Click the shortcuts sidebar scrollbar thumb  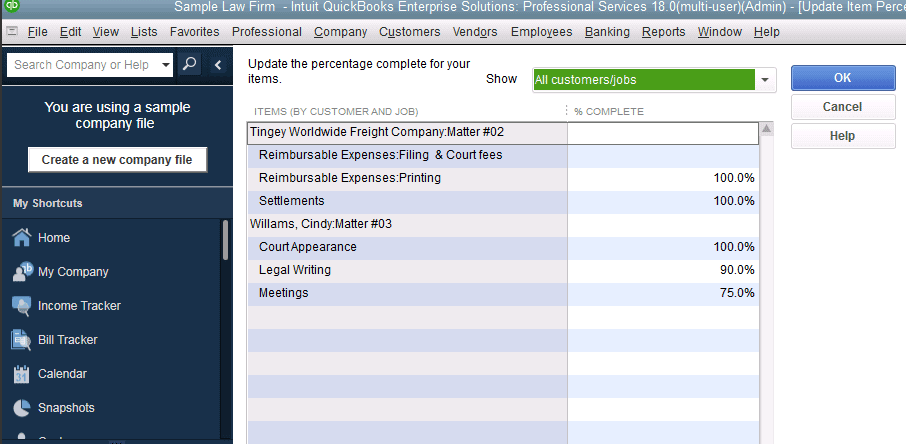click(225, 240)
